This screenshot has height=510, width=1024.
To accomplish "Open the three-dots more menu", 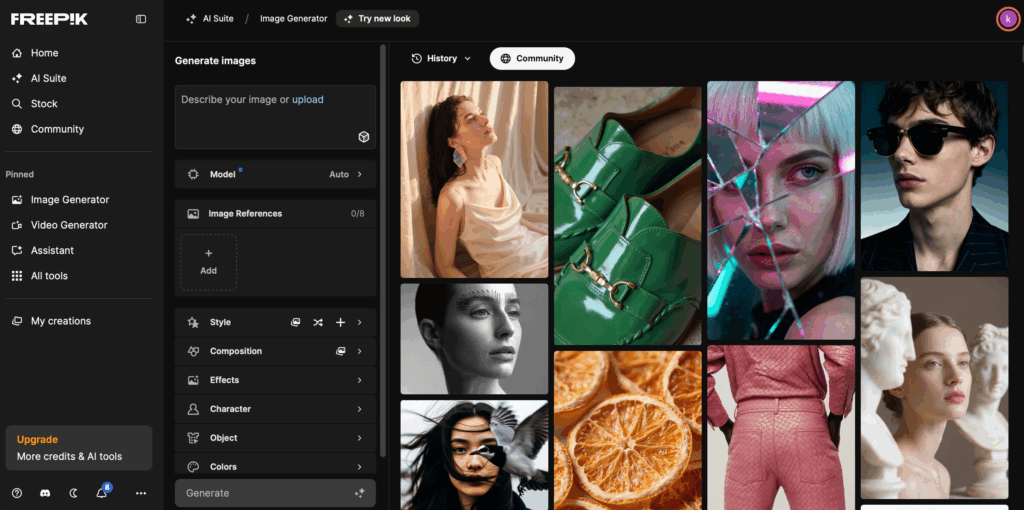I will (141, 493).
